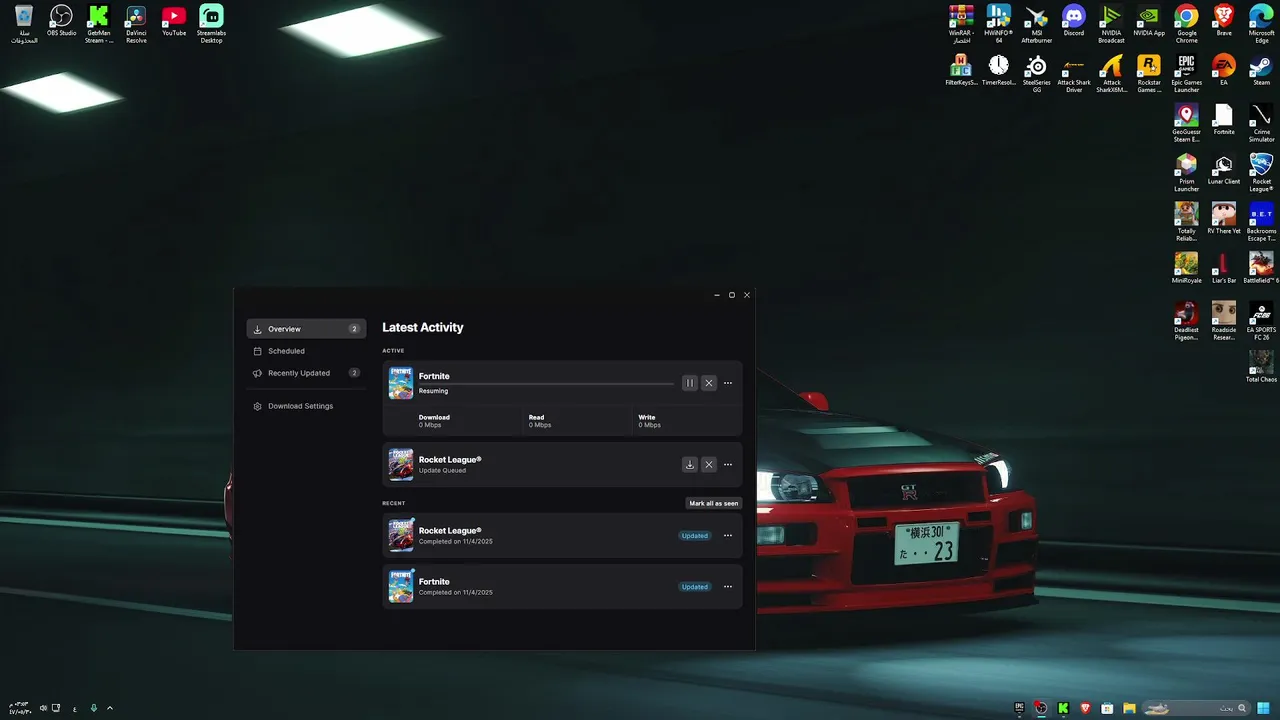Open MSI Afterburner desktop shortcut
Image resolution: width=1280 pixels, height=720 pixels.
coord(1036,24)
